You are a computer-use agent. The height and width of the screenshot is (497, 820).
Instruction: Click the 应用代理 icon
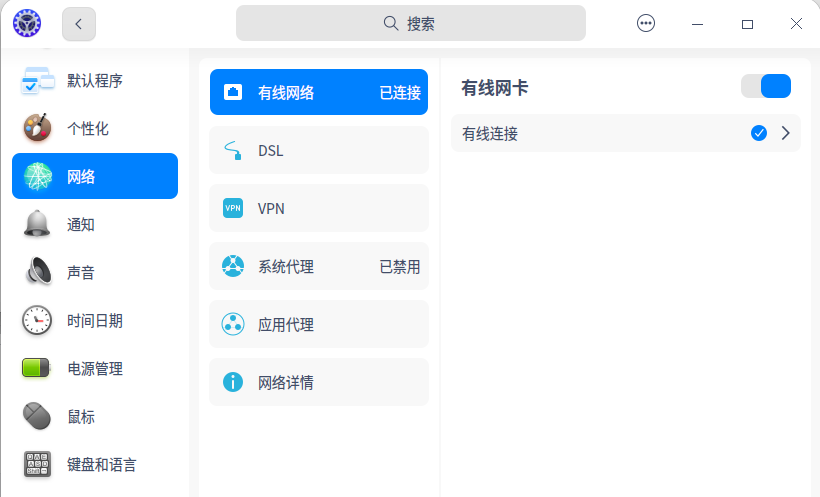coord(233,324)
